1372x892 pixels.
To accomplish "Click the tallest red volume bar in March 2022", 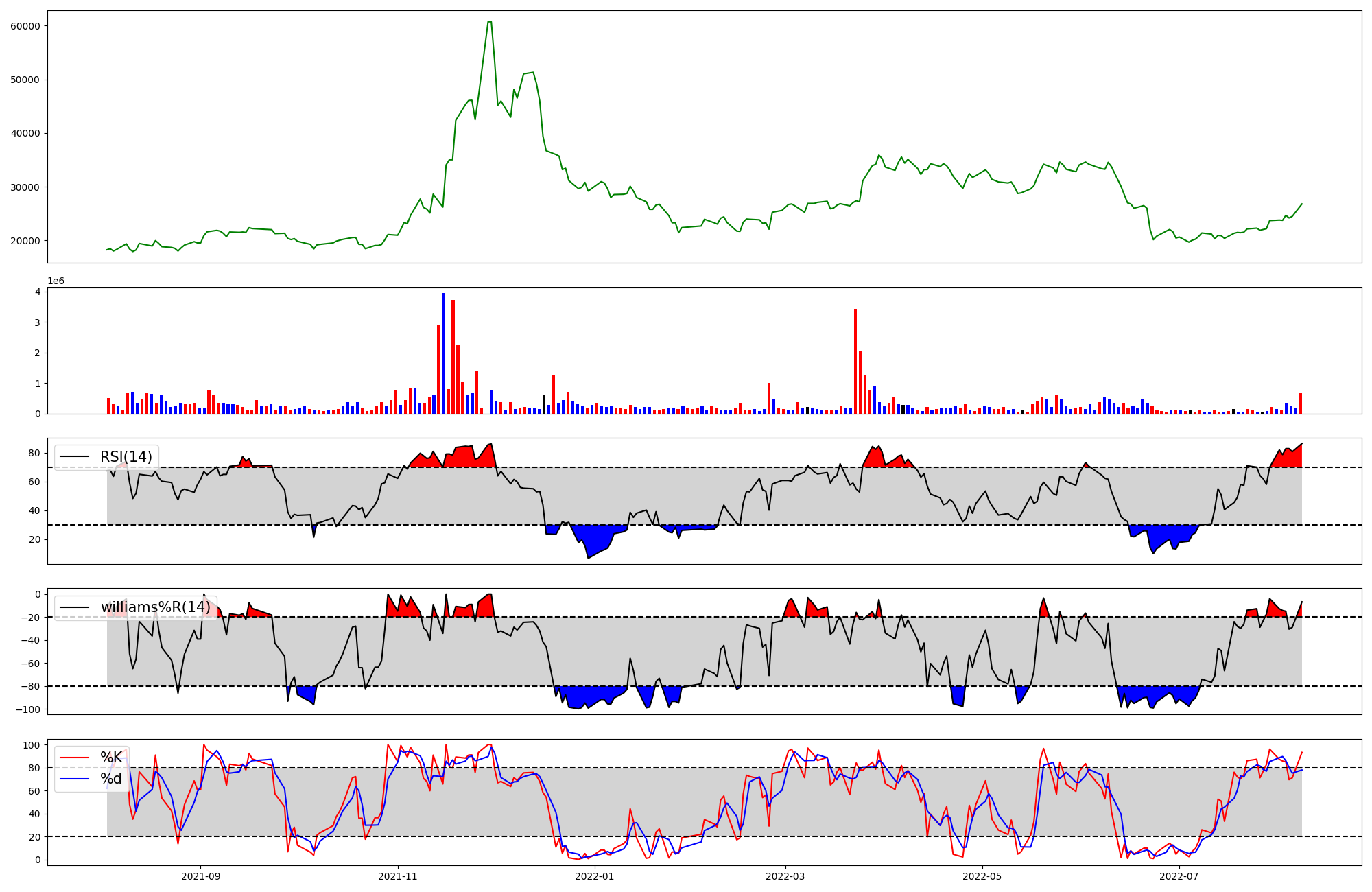I will [855, 362].
